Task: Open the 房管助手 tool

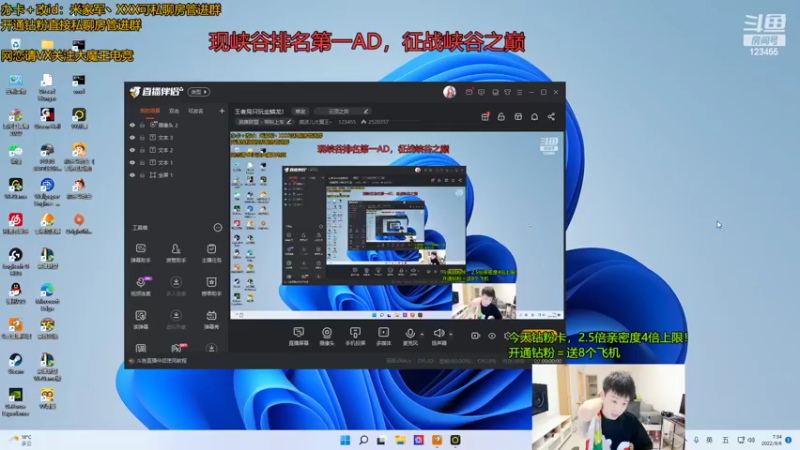Action: [x=176, y=253]
